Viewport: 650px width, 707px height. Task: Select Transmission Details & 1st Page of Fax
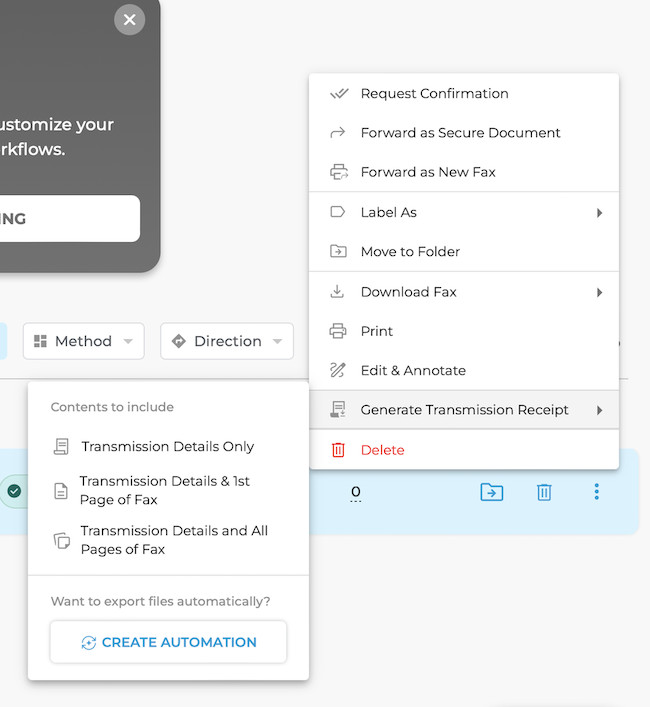click(164, 490)
